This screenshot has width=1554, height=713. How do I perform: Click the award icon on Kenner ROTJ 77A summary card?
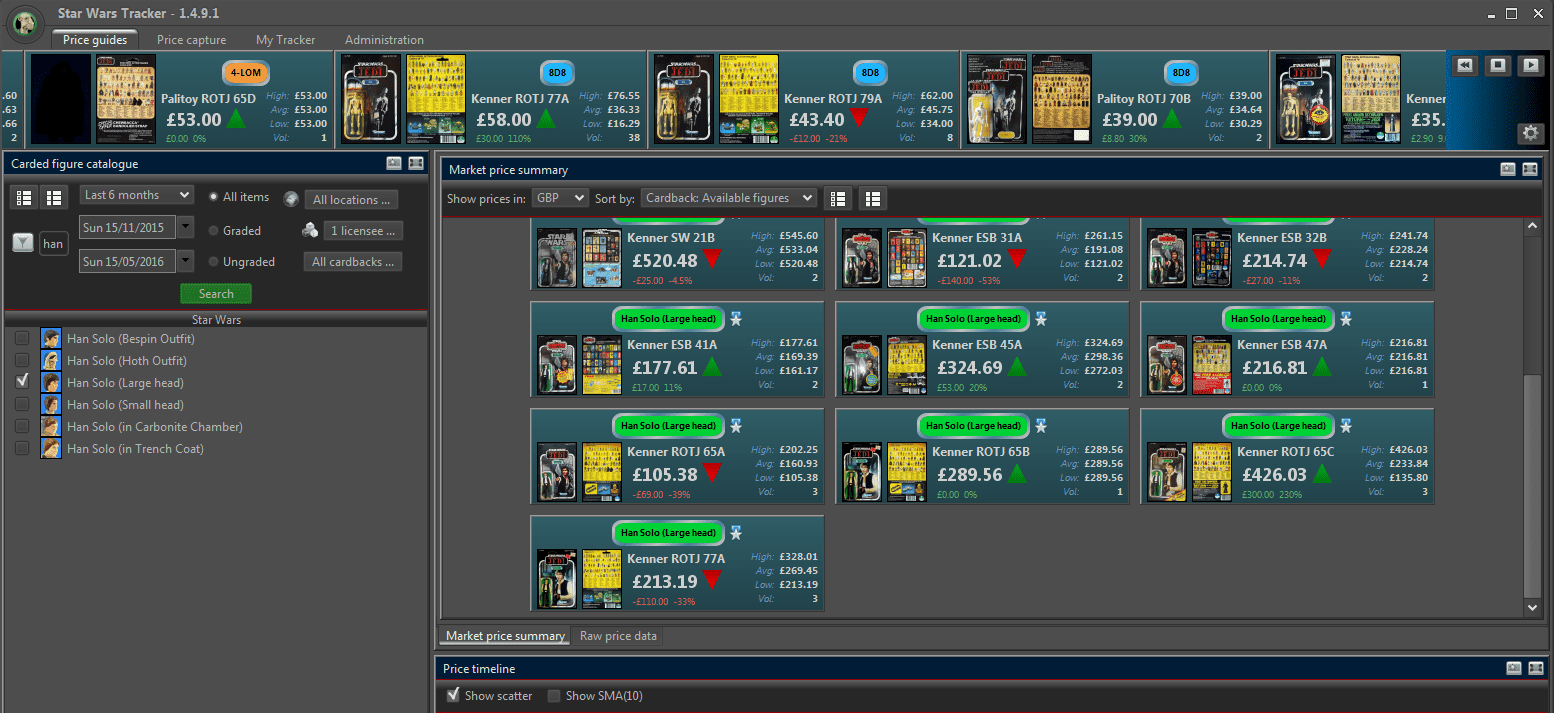[x=735, y=532]
